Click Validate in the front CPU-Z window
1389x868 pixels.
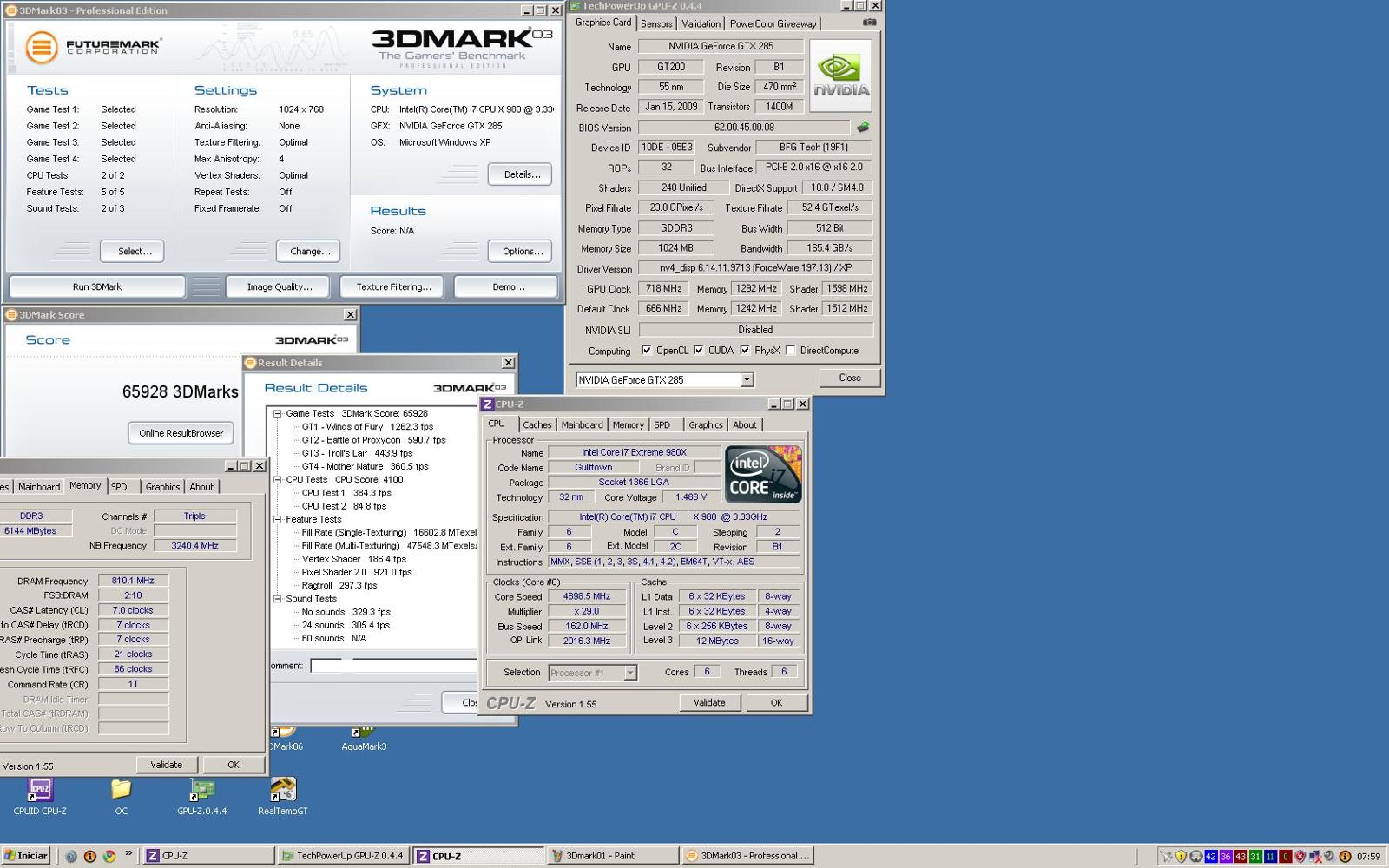[x=709, y=703]
